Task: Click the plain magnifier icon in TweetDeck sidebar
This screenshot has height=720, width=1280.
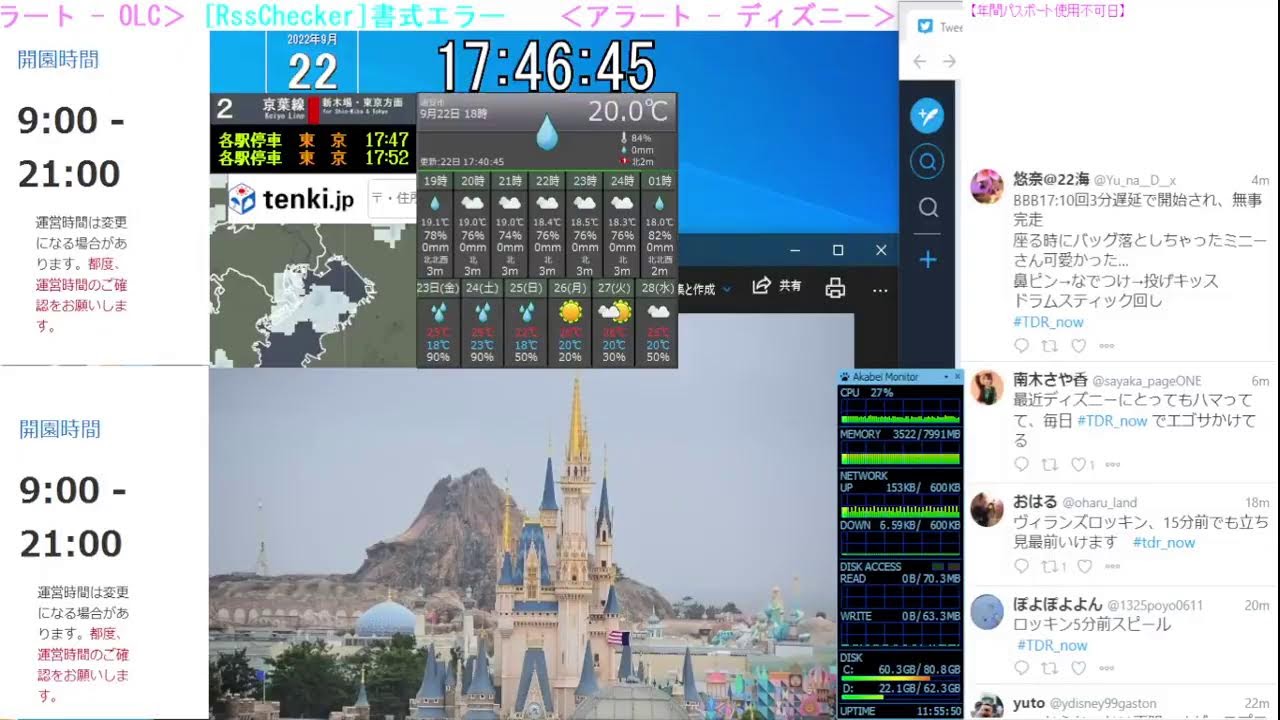Action: (928, 207)
